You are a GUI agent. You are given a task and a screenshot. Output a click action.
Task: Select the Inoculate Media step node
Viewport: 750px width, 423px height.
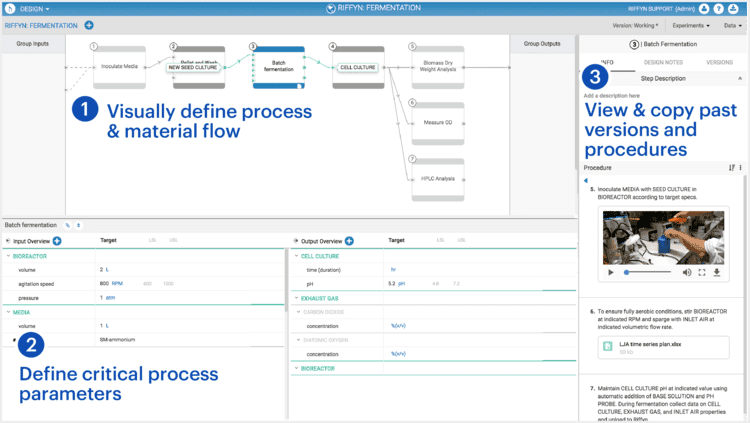click(120, 67)
